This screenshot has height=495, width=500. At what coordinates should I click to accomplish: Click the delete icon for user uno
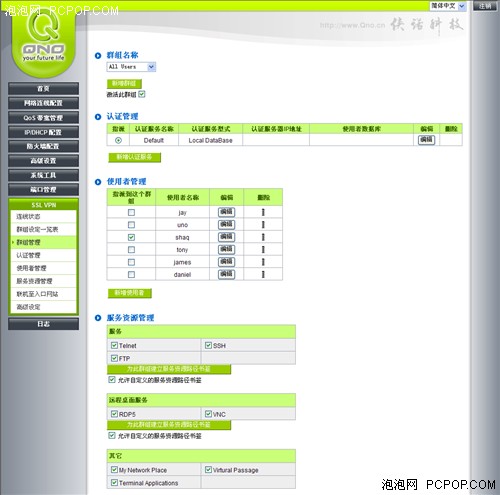263,225
